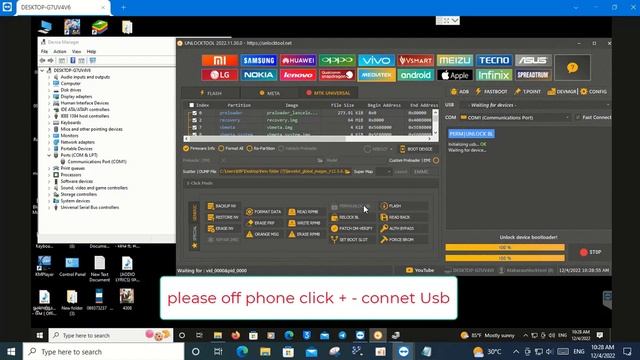Click the BOOT DEVICE button
Image resolution: width=640 pixels, height=360 pixels.
pyautogui.click(x=416, y=149)
